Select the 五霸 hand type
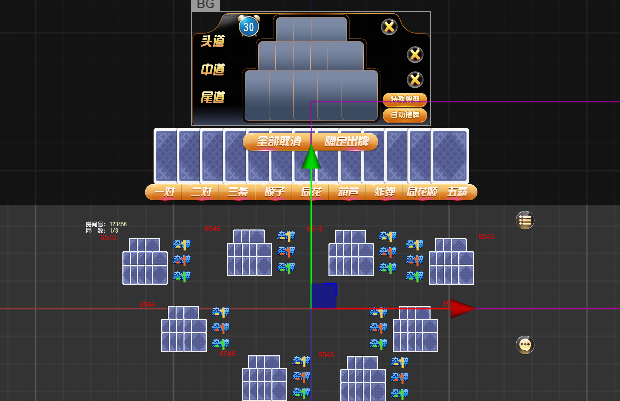 [x=458, y=192]
